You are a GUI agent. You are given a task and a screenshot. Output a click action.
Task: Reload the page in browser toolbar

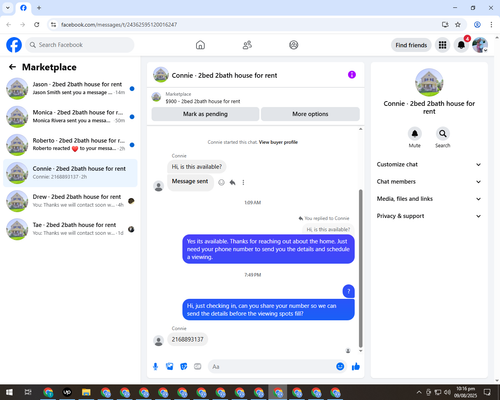[x=37, y=25]
